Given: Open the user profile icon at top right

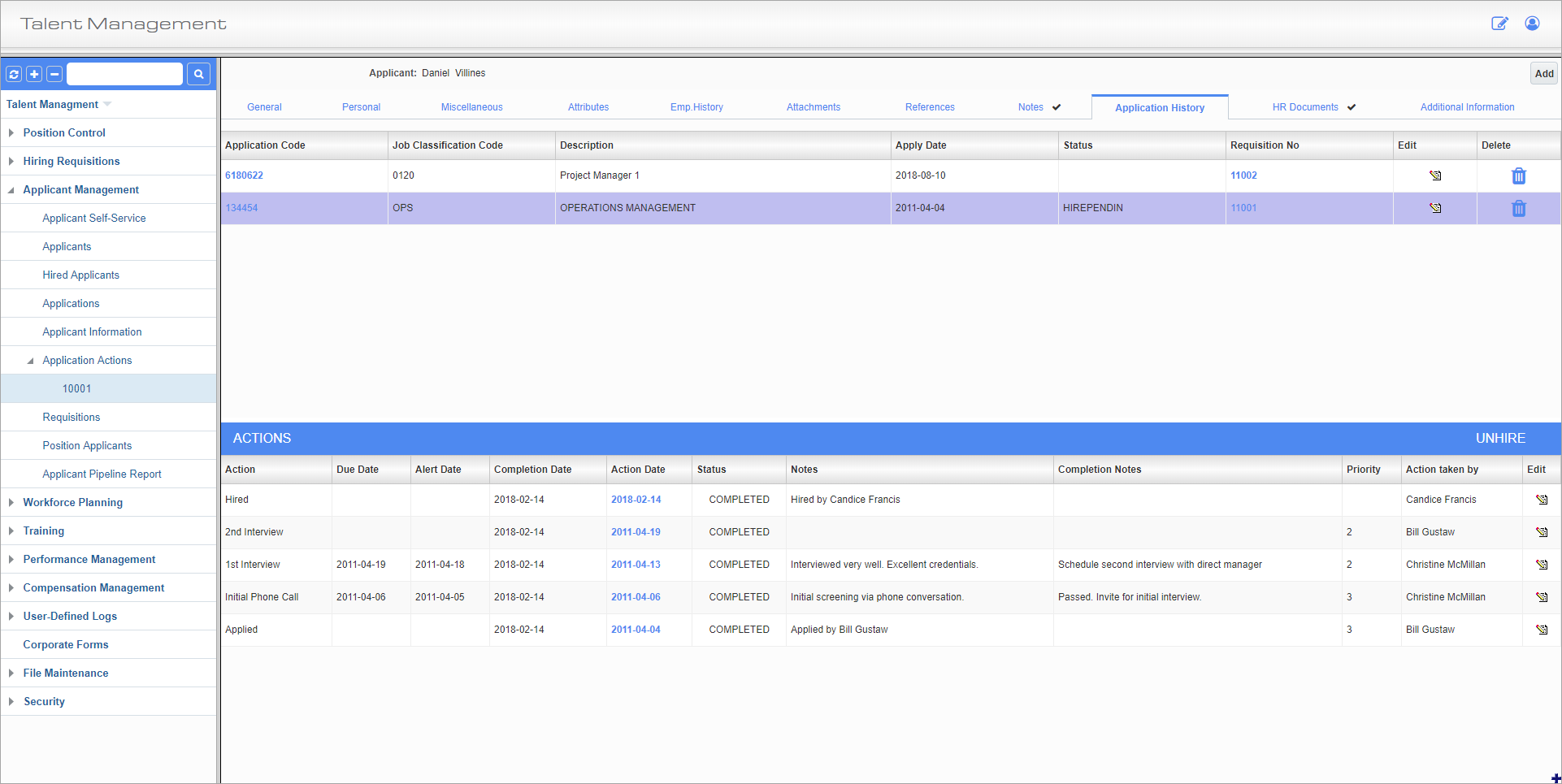Looking at the screenshot, I should (1532, 24).
